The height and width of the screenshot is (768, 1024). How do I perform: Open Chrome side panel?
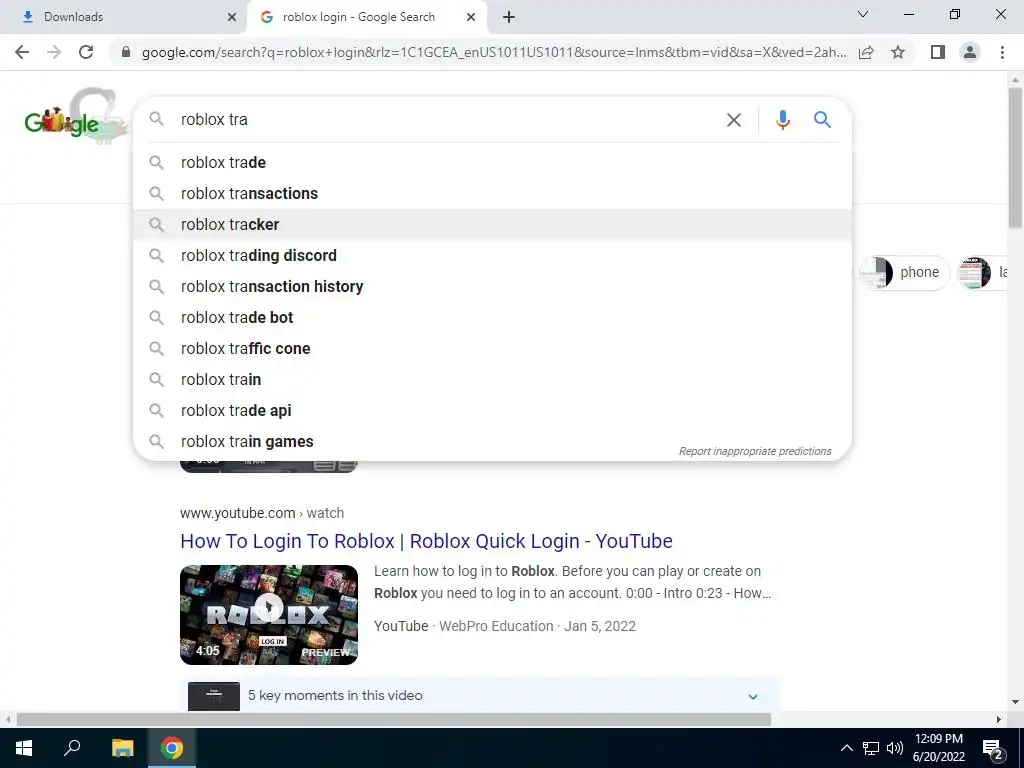pyautogui.click(x=938, y=52)
